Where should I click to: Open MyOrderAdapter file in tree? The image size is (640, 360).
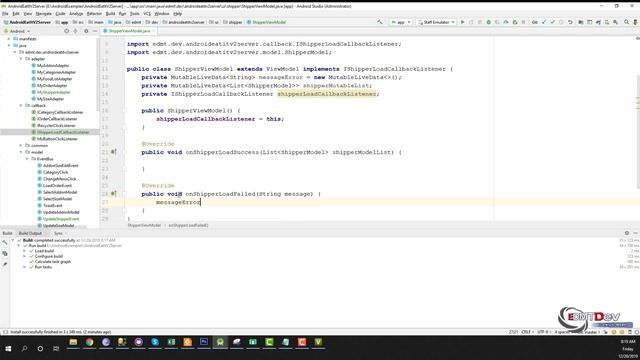pyautogui.click(x=52, y=85)
